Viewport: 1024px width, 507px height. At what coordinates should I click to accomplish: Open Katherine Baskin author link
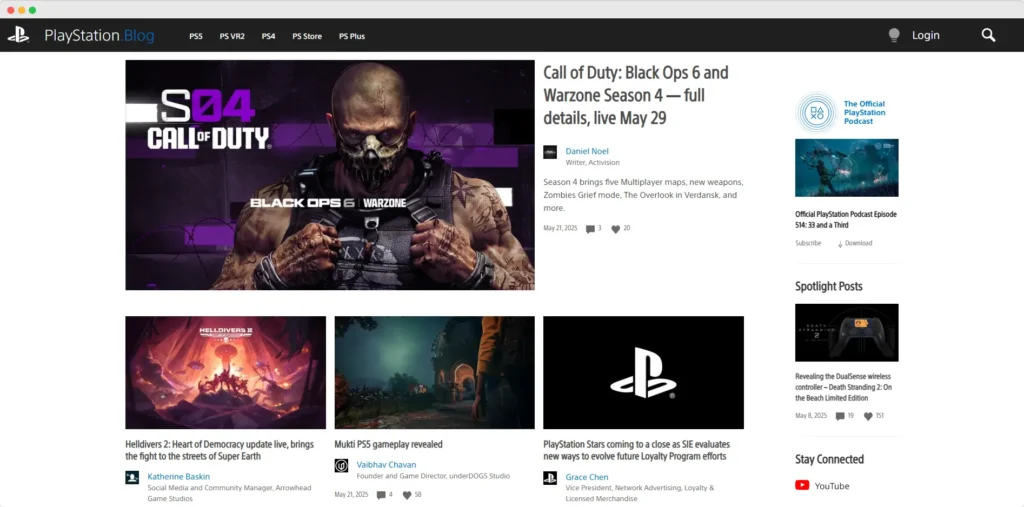pos(178,476)
